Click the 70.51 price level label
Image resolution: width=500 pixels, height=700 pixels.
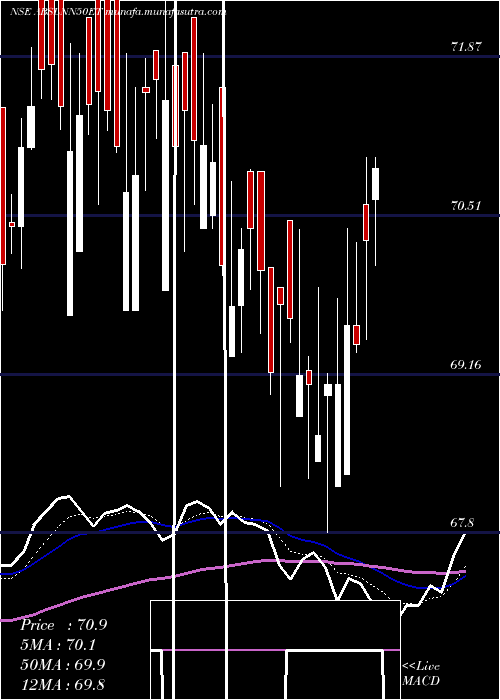(466, 206)
